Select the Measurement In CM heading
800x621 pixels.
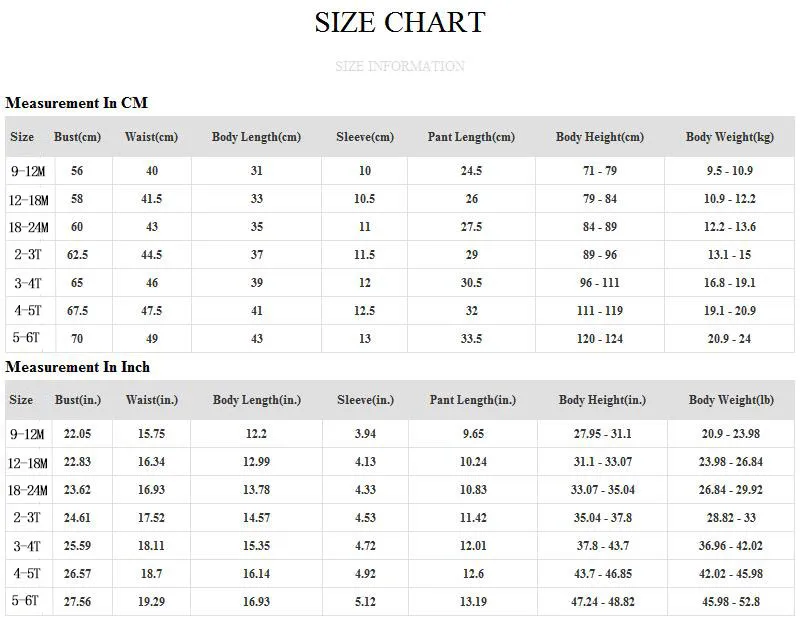(77, 103)
